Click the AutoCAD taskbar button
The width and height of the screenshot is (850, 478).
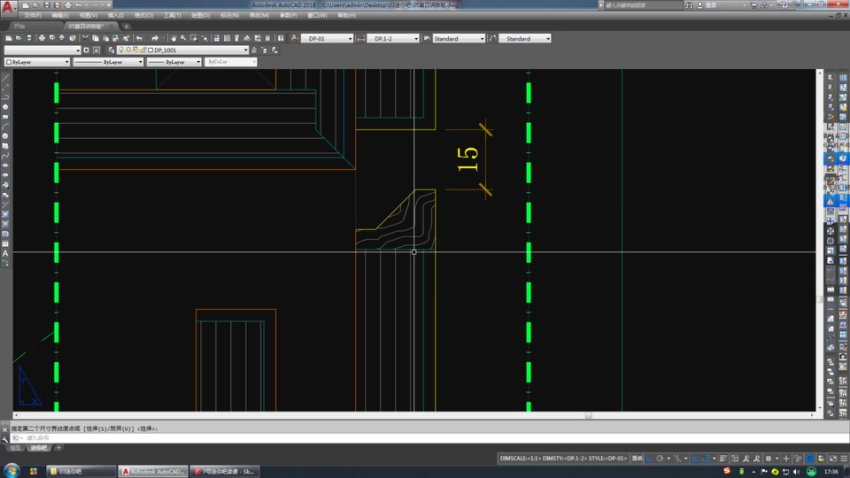pyautogui.click(x=153, y=470)
